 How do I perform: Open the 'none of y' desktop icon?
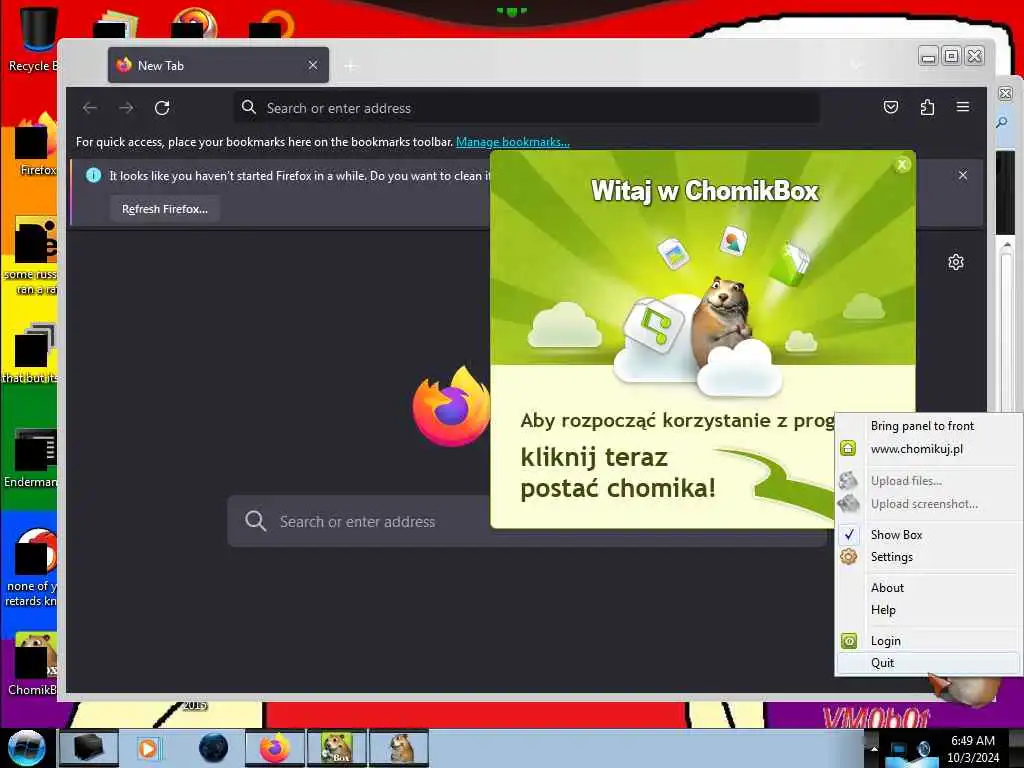click(31, 567)
